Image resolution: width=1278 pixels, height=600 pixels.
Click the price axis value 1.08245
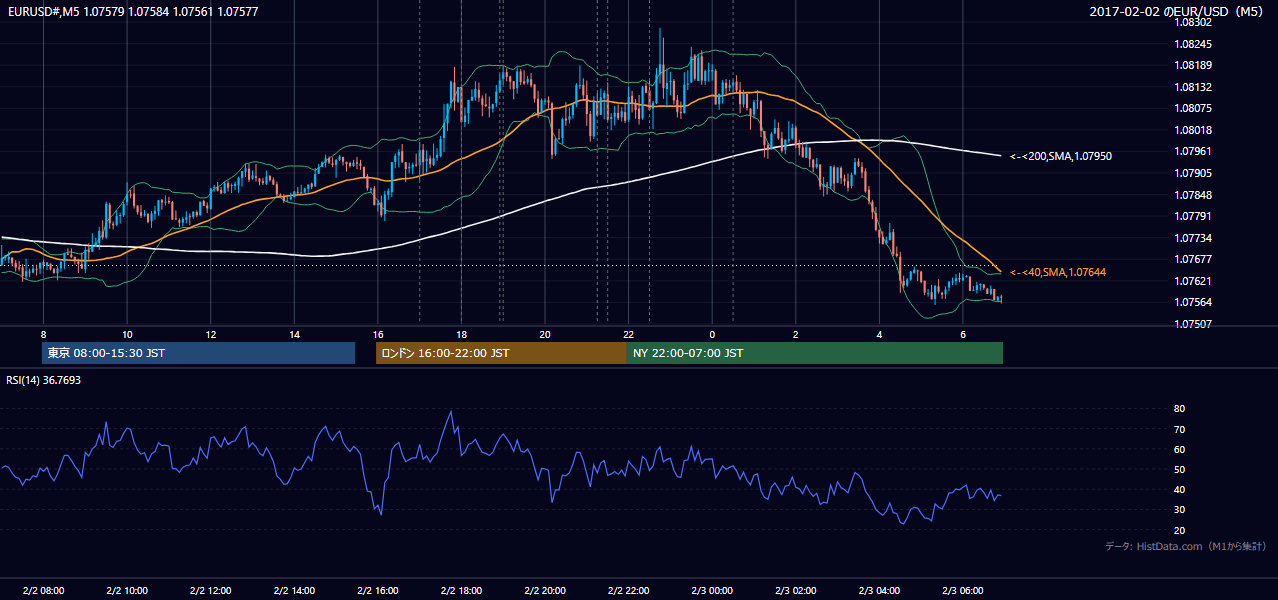(1192, 44)
